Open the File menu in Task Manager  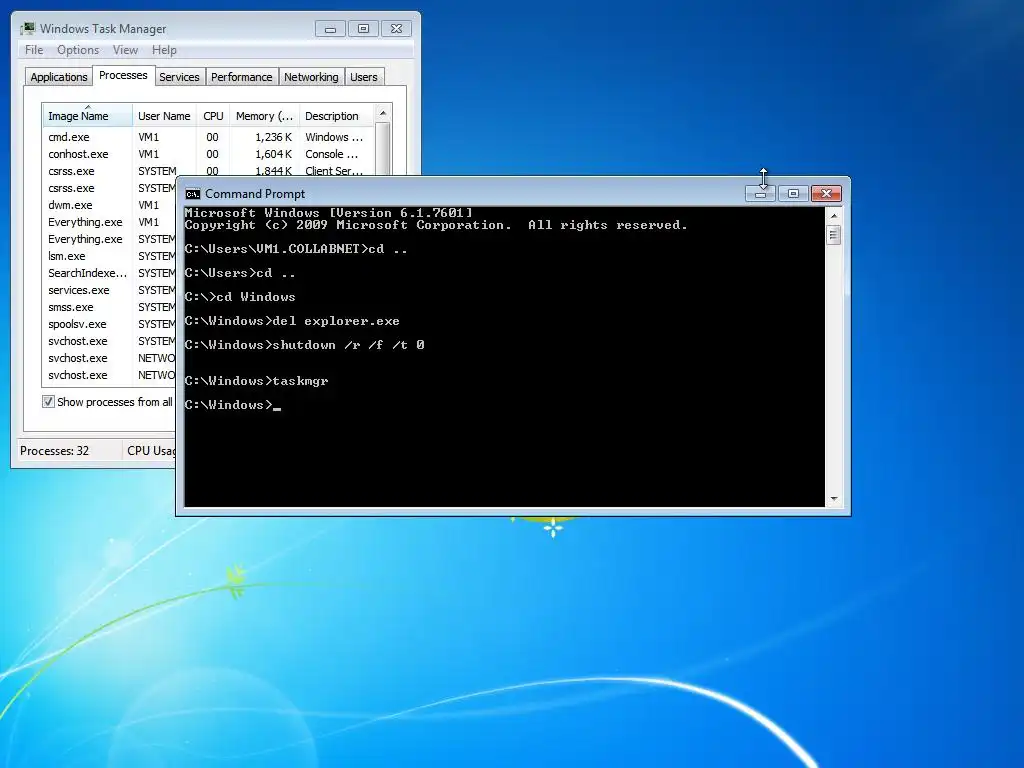coord(34,50)
